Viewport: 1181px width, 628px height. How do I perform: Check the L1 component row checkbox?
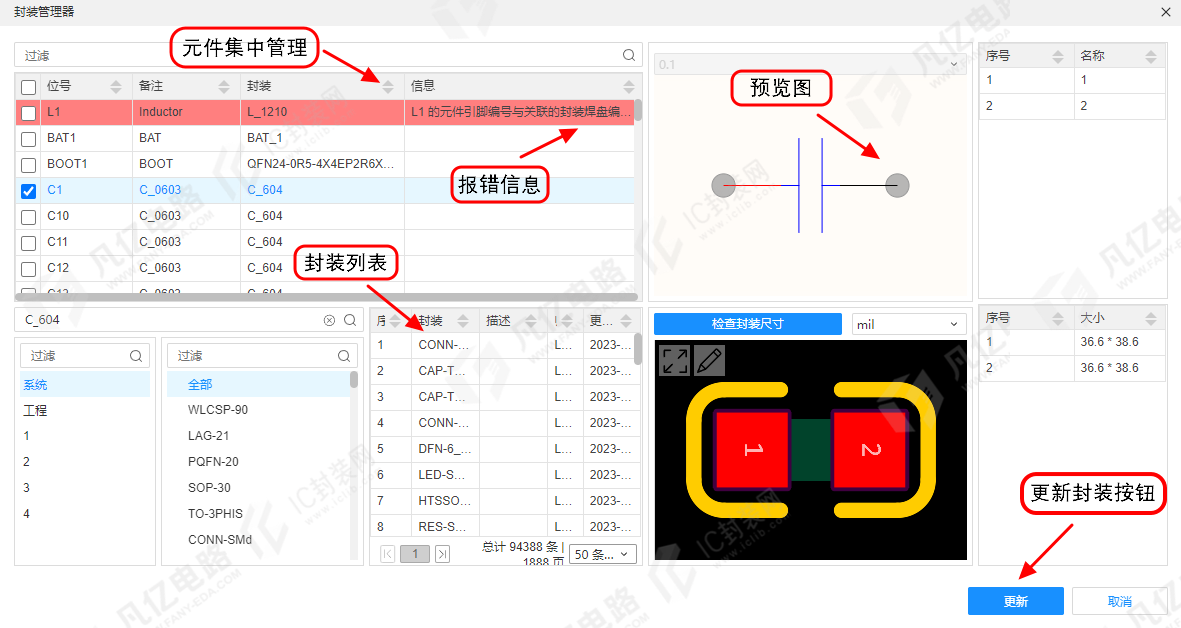pyautogui.click(x=29, y=113)
